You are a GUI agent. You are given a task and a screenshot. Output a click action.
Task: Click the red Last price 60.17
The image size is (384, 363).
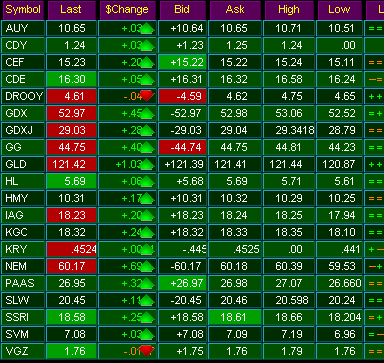71,266
